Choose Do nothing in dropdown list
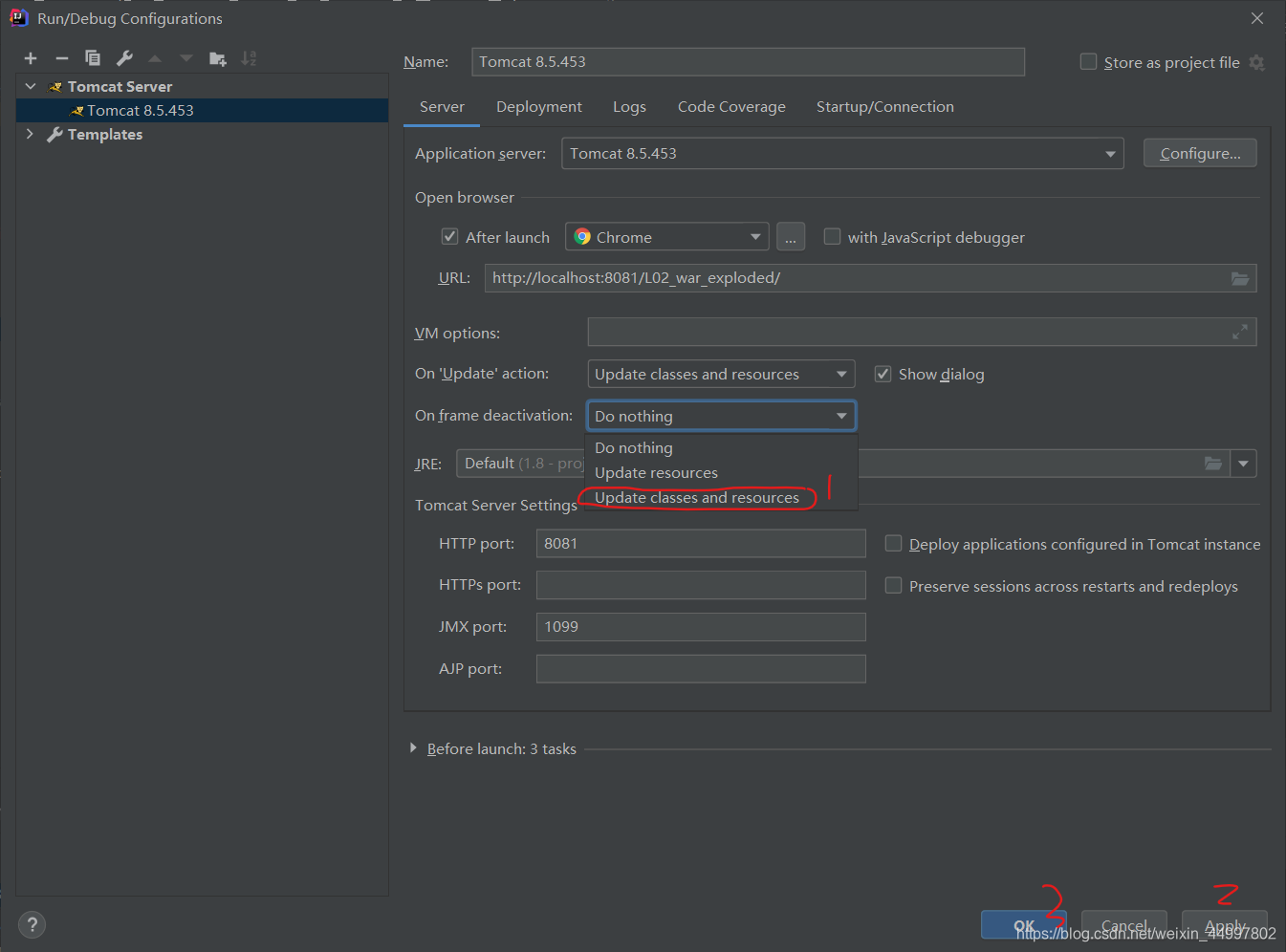Viewport: 1286px width, 952px height. point(722,447)
